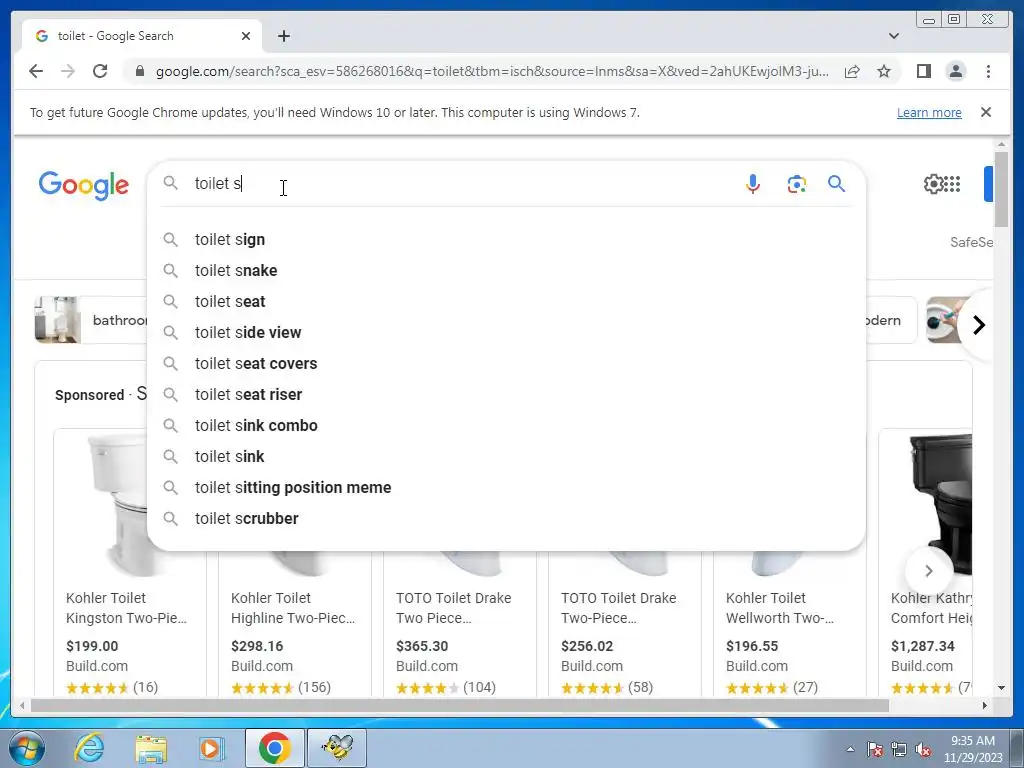
Task: Start voice search with the microphone icon
Action: (752, 184)
